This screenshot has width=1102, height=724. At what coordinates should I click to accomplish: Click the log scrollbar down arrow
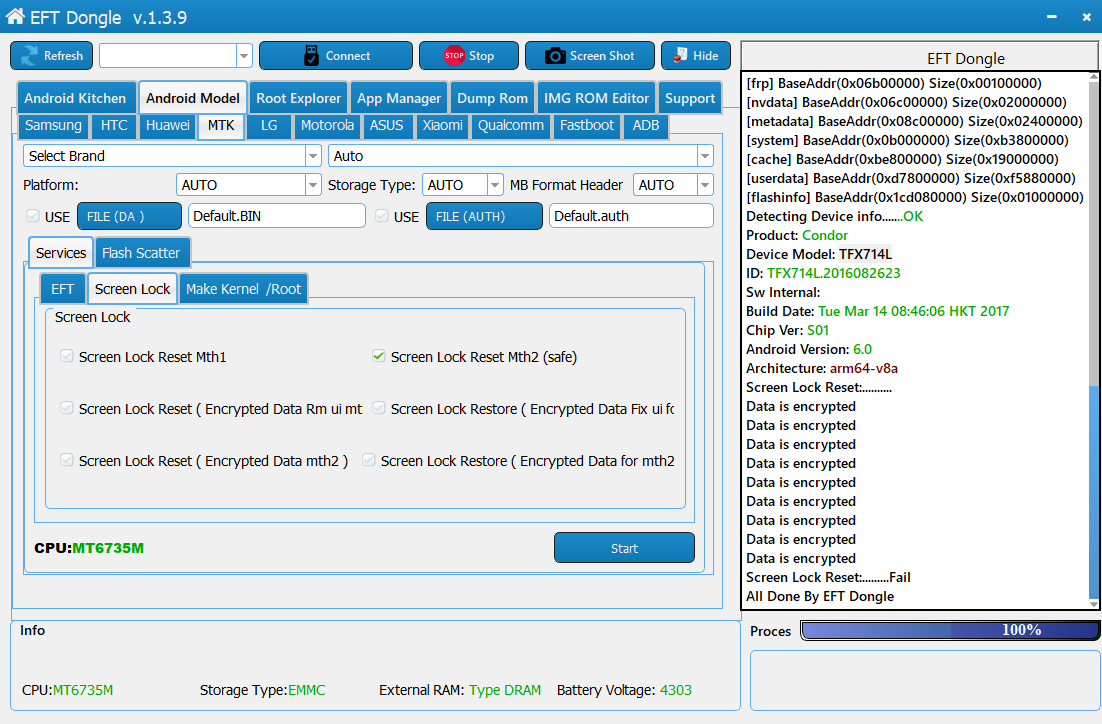(1094, 604)
